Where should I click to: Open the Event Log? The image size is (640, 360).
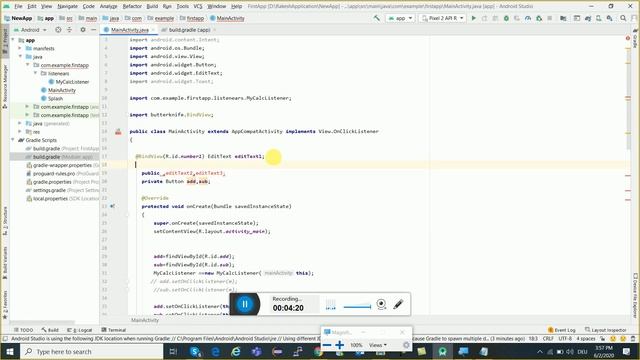point(562,330)
